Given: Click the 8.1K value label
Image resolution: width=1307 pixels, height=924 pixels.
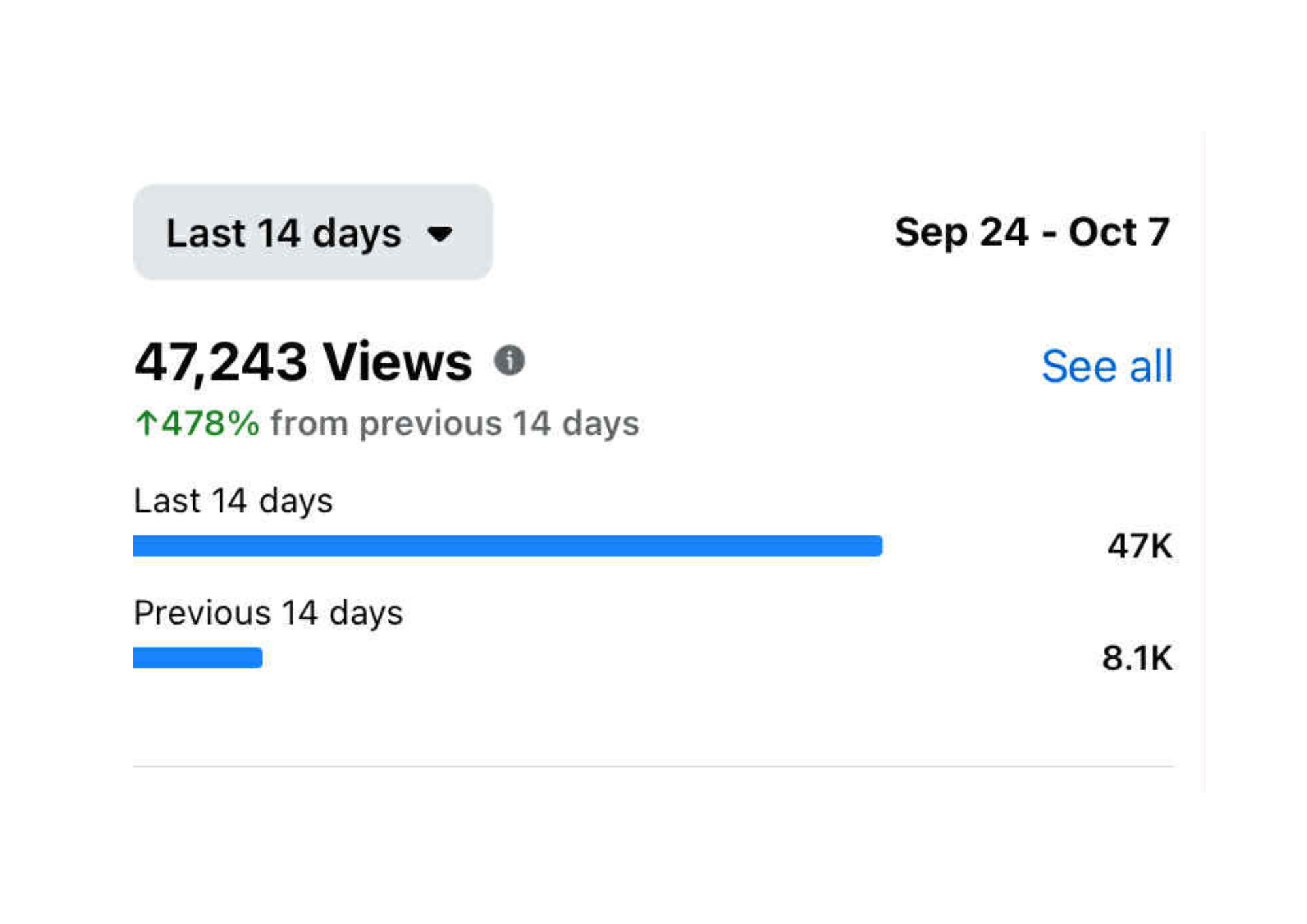Looking at the screenshot, I should (x=1136, y=657).
